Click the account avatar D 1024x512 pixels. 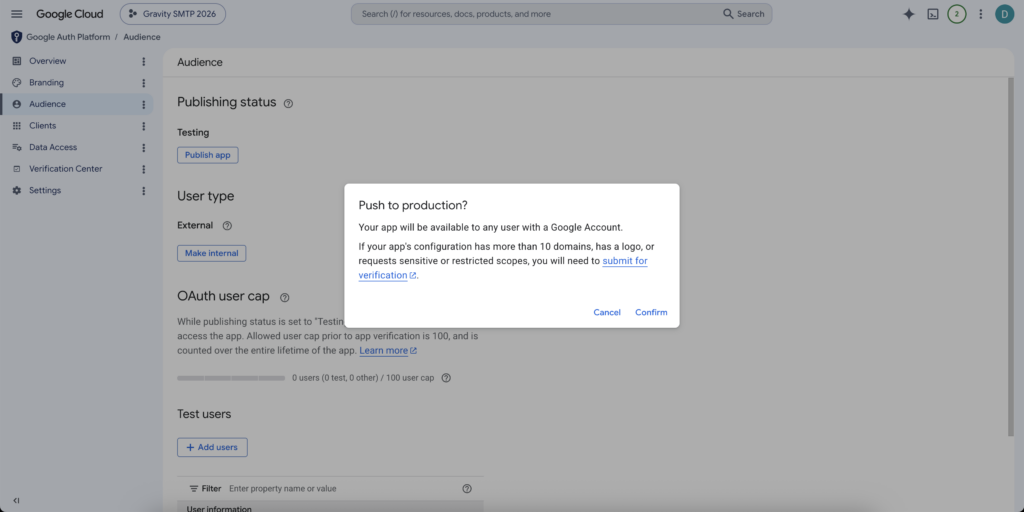[x=1004, y=14]
